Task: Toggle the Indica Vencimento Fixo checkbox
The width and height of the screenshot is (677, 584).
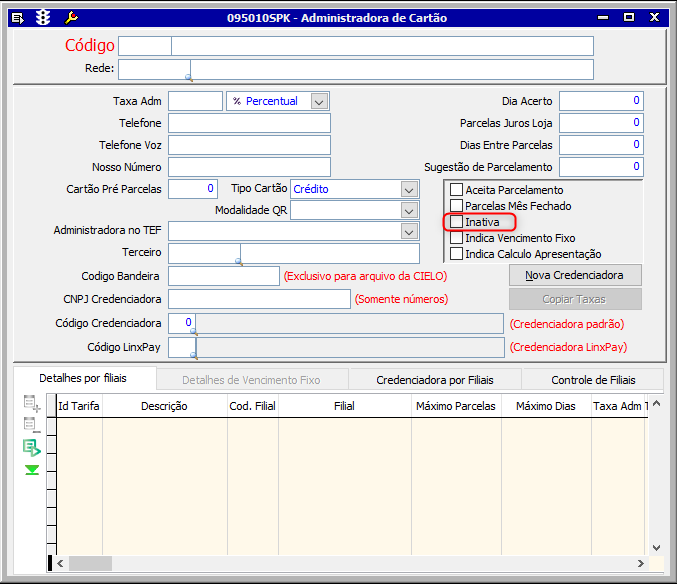Action: 457,238
